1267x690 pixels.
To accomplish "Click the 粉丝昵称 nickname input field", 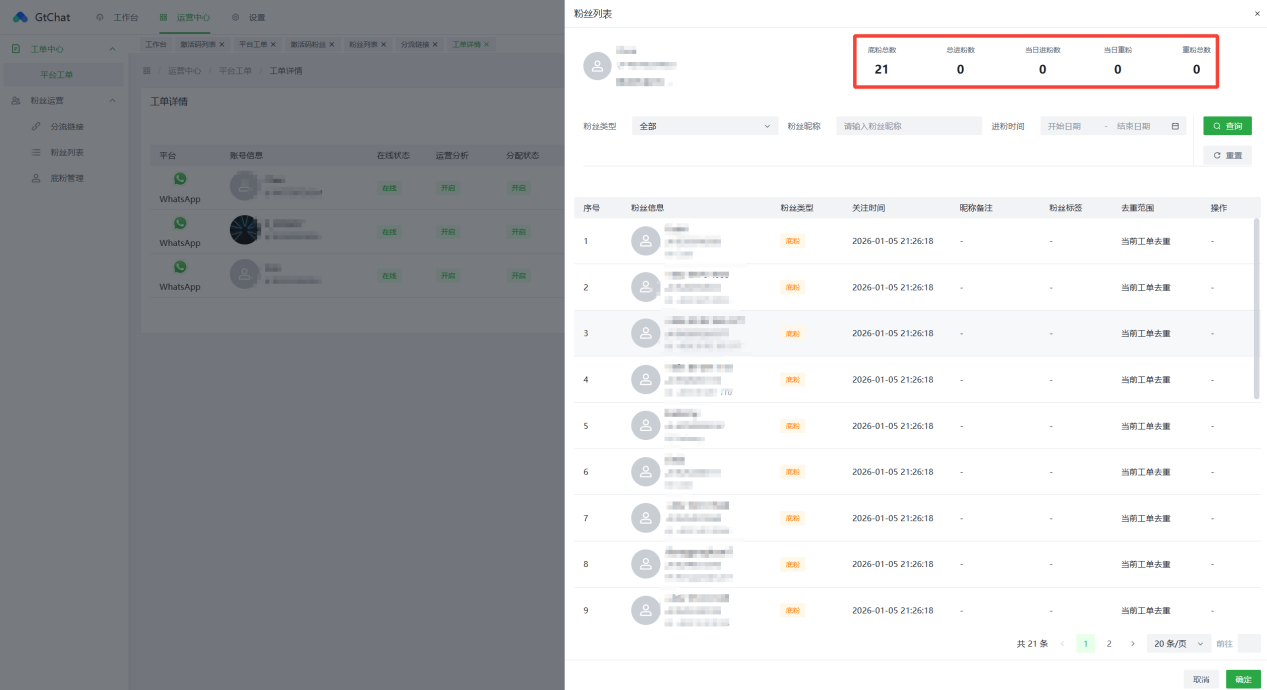I will [908, 126].
